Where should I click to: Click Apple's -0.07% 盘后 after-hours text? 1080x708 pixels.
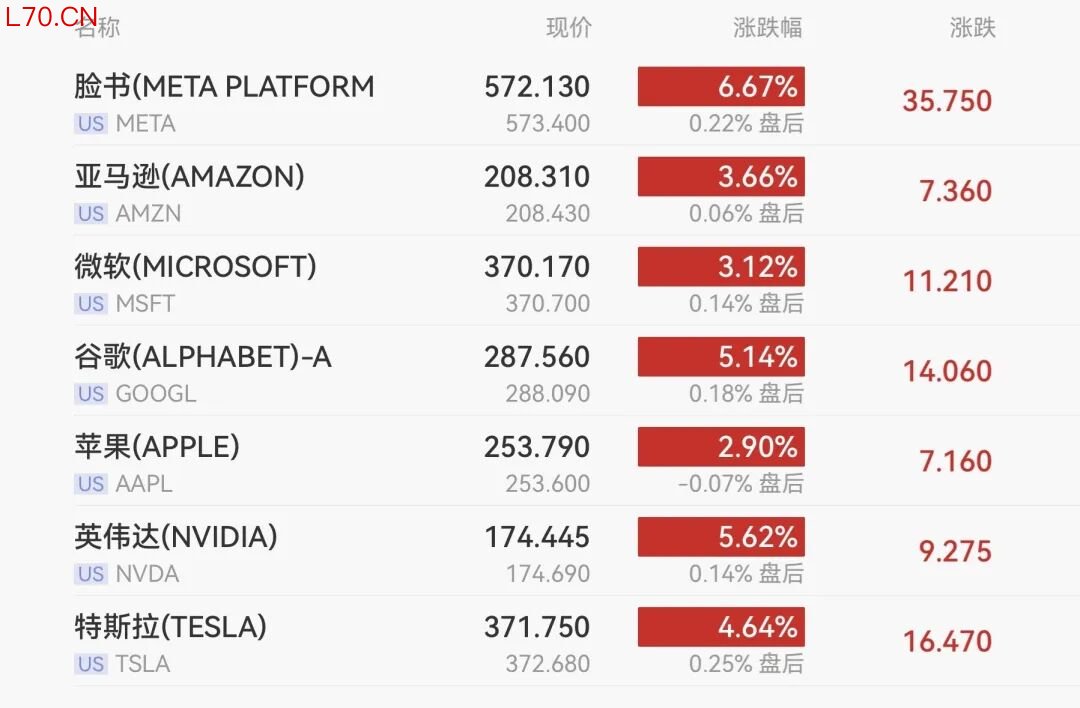[740, 484]
